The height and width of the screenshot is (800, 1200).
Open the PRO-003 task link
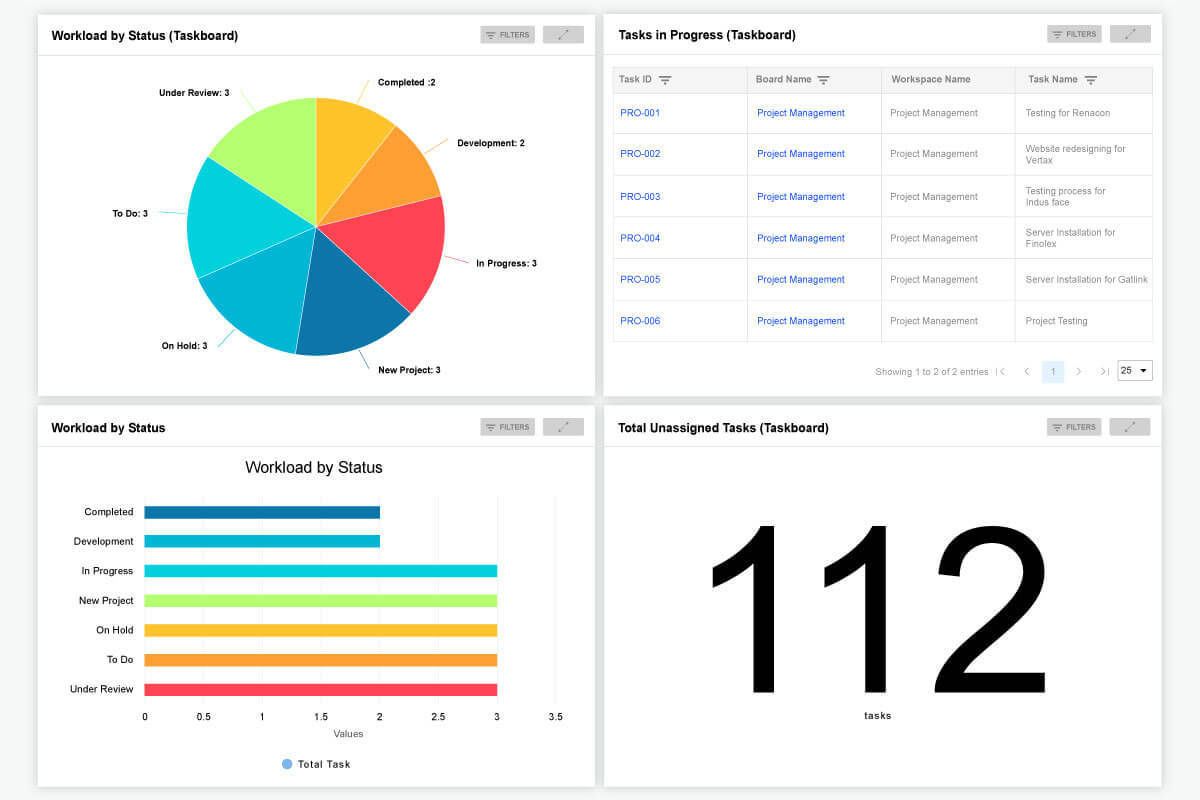tap(639, 196)
